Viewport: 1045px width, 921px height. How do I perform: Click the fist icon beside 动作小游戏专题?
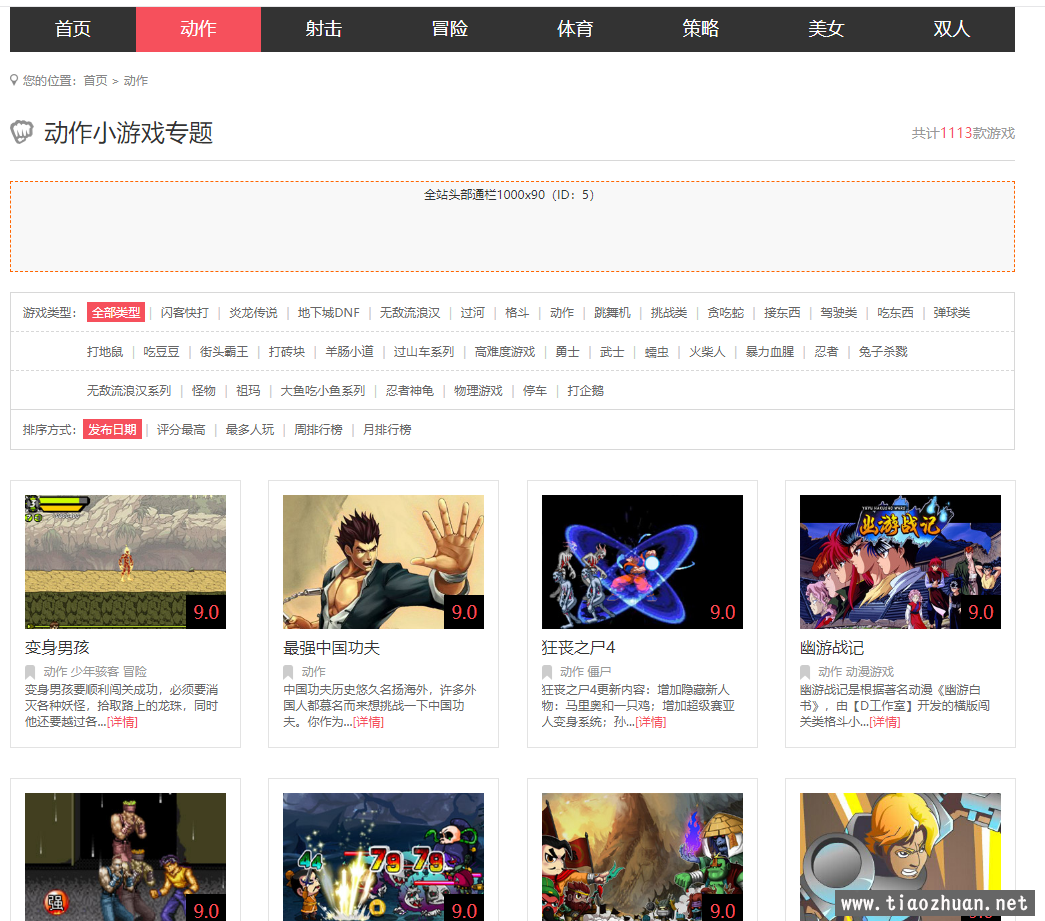22,132
